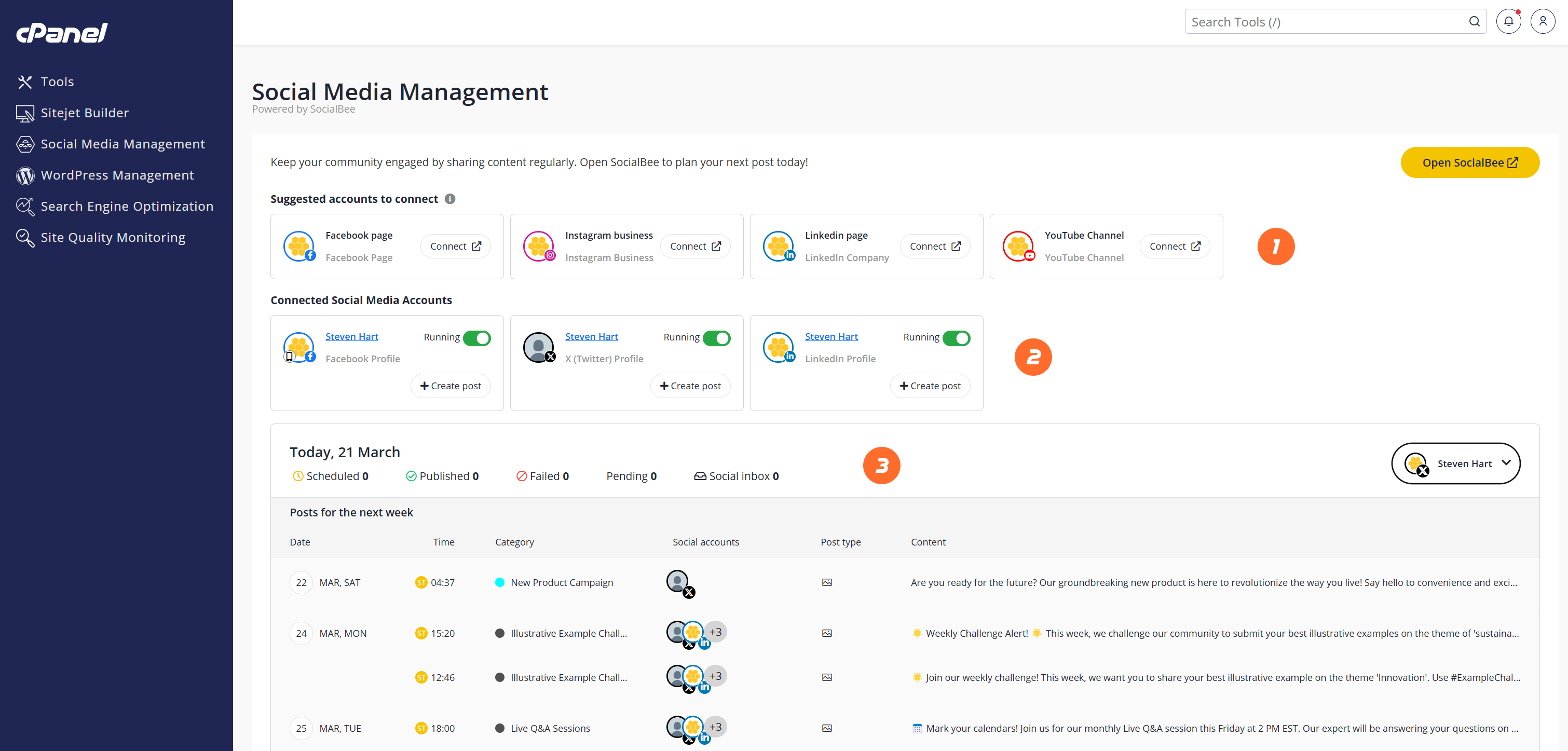
Task: Toggle Running off for X (Twitter) Profile
Action: (x=716, y=338)
